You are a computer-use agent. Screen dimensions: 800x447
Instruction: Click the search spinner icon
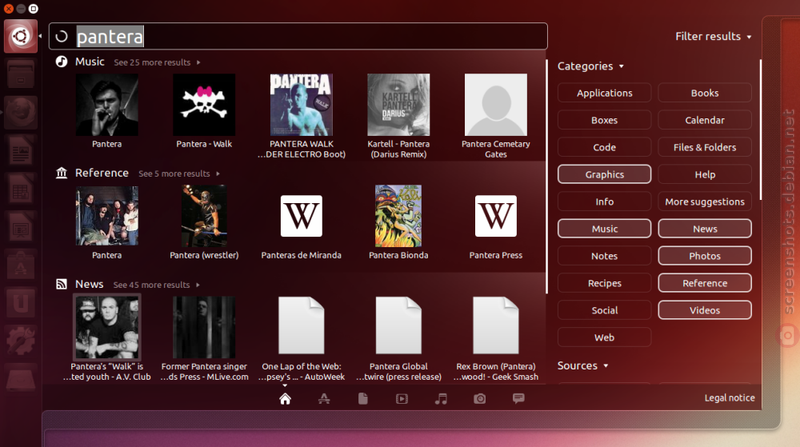(x=61, y=36)
